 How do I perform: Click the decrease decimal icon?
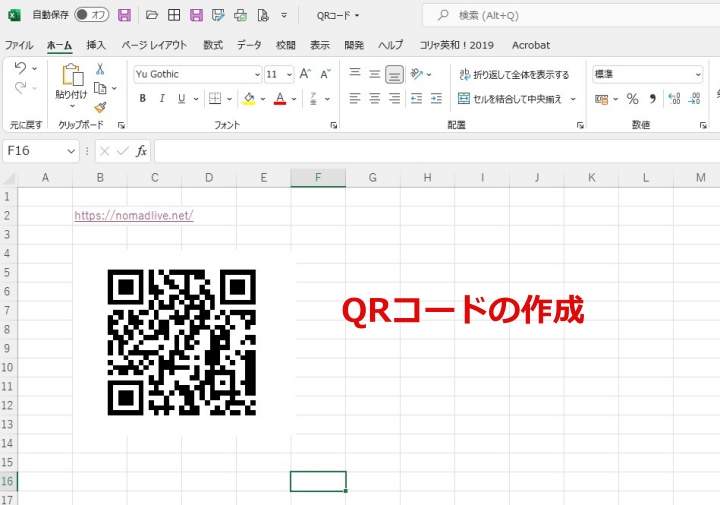click(694, 99)
